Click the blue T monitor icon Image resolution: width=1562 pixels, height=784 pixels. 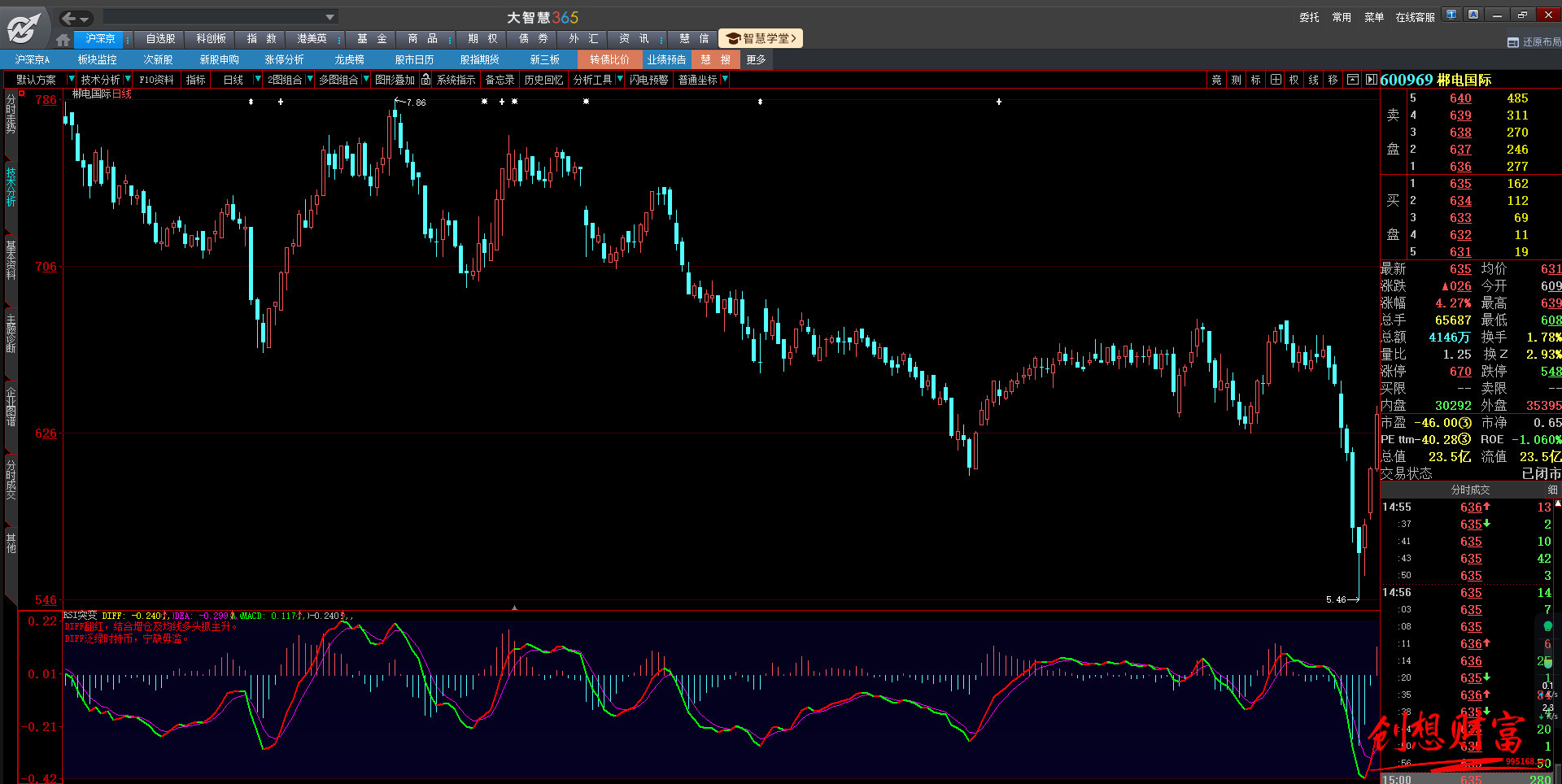(x=1451, y=15)
